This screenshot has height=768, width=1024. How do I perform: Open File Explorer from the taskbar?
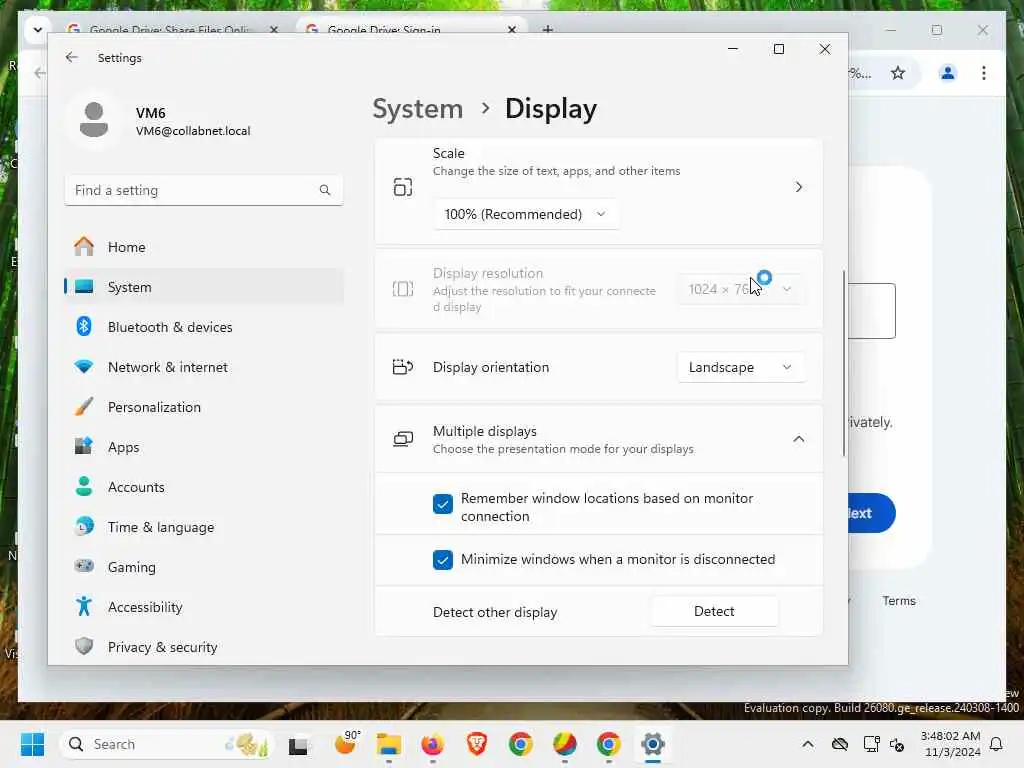click(x=389, y=744)
